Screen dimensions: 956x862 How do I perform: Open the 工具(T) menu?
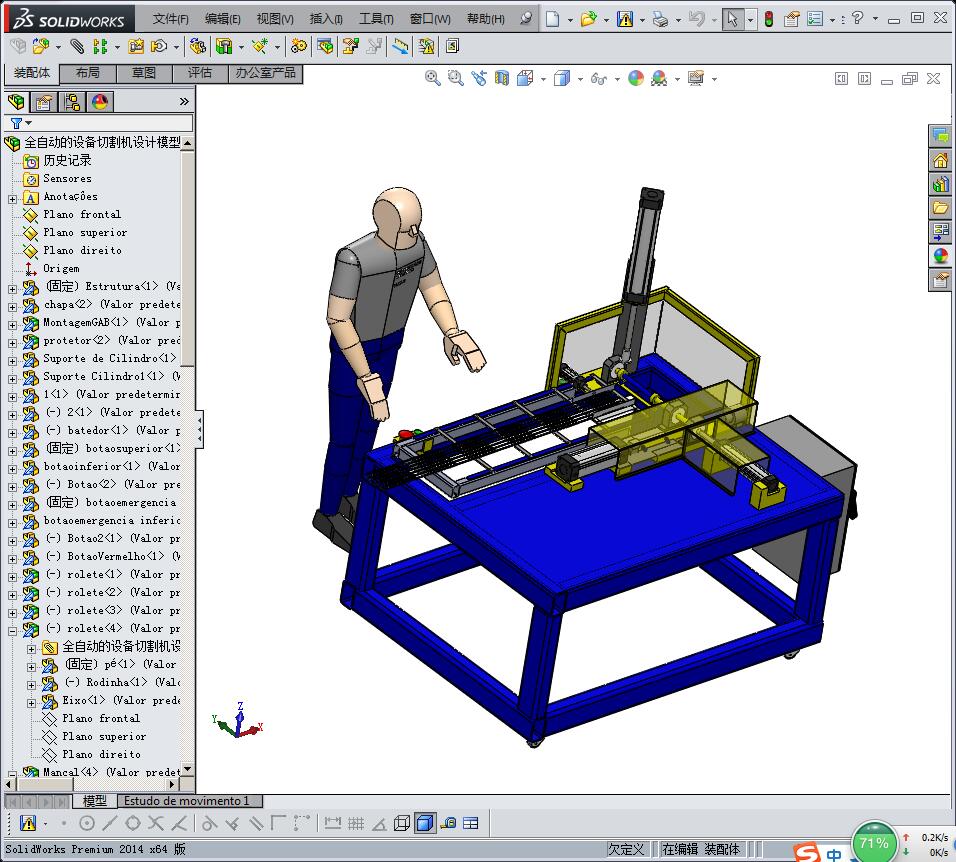[376, 19]
